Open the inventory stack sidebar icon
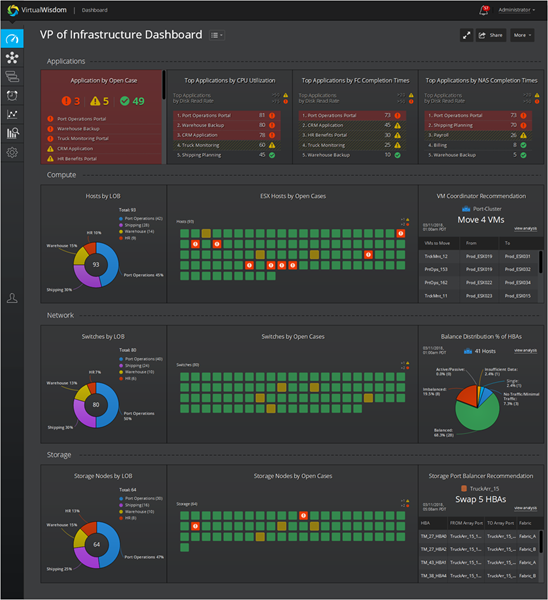This screenshot has width=548, height=600. pyautogui.click(x=12, y=77)
